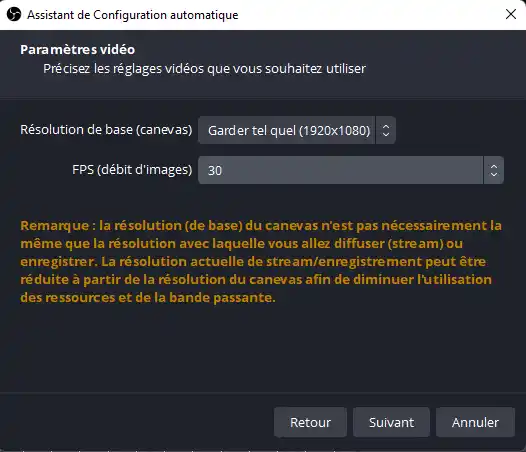526x452 pixels.
Task: Click the FPS (débit d'images) label
Action: pos(132,170)
